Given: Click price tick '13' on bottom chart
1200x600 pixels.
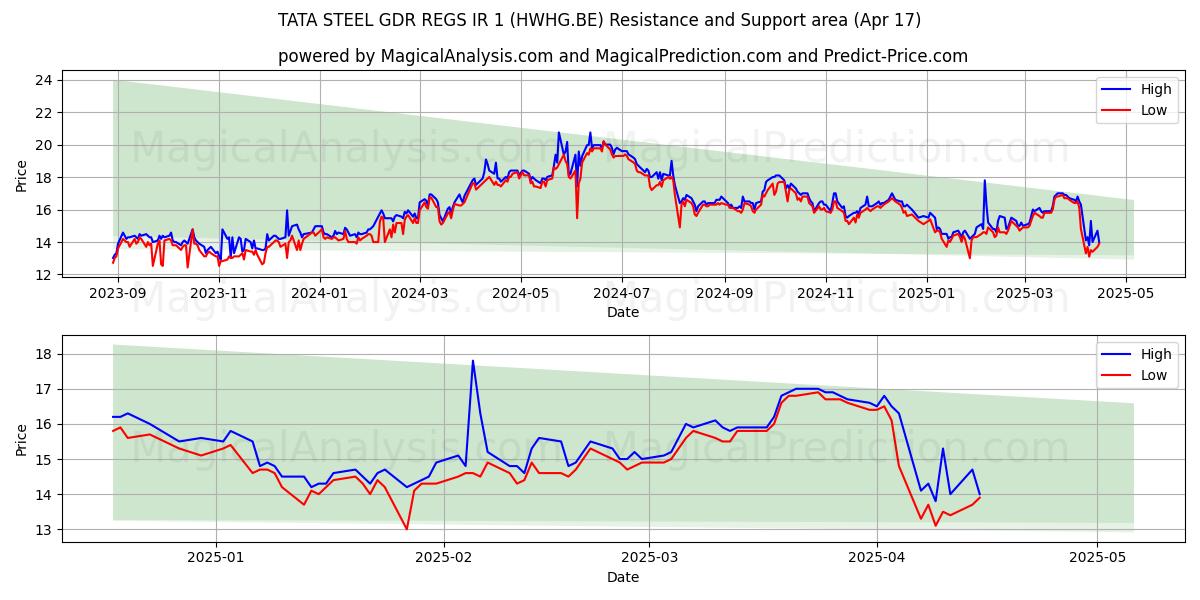Looking at the screenshot, I should [44, 530].
